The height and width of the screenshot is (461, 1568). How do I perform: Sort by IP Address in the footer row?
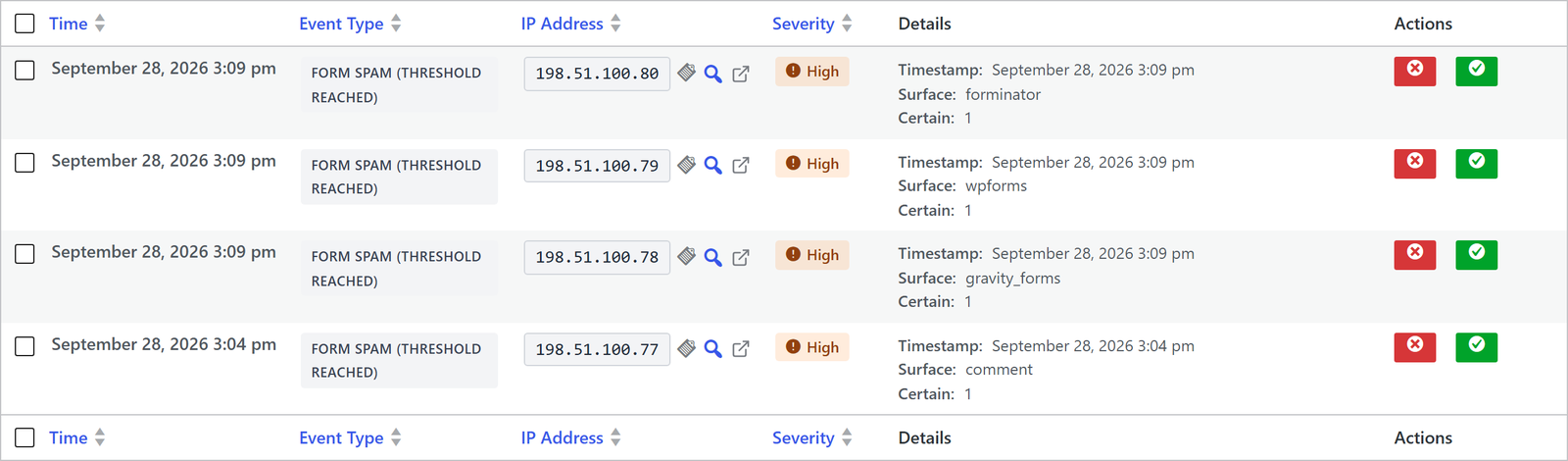tap(570, 437)
